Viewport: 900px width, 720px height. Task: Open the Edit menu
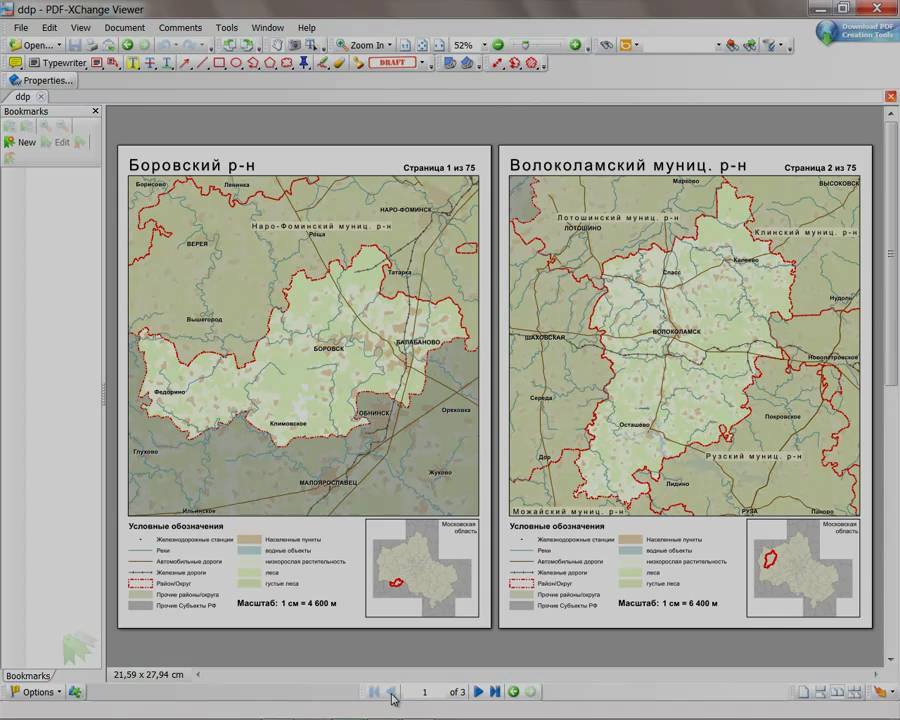(x=49, y=28)
